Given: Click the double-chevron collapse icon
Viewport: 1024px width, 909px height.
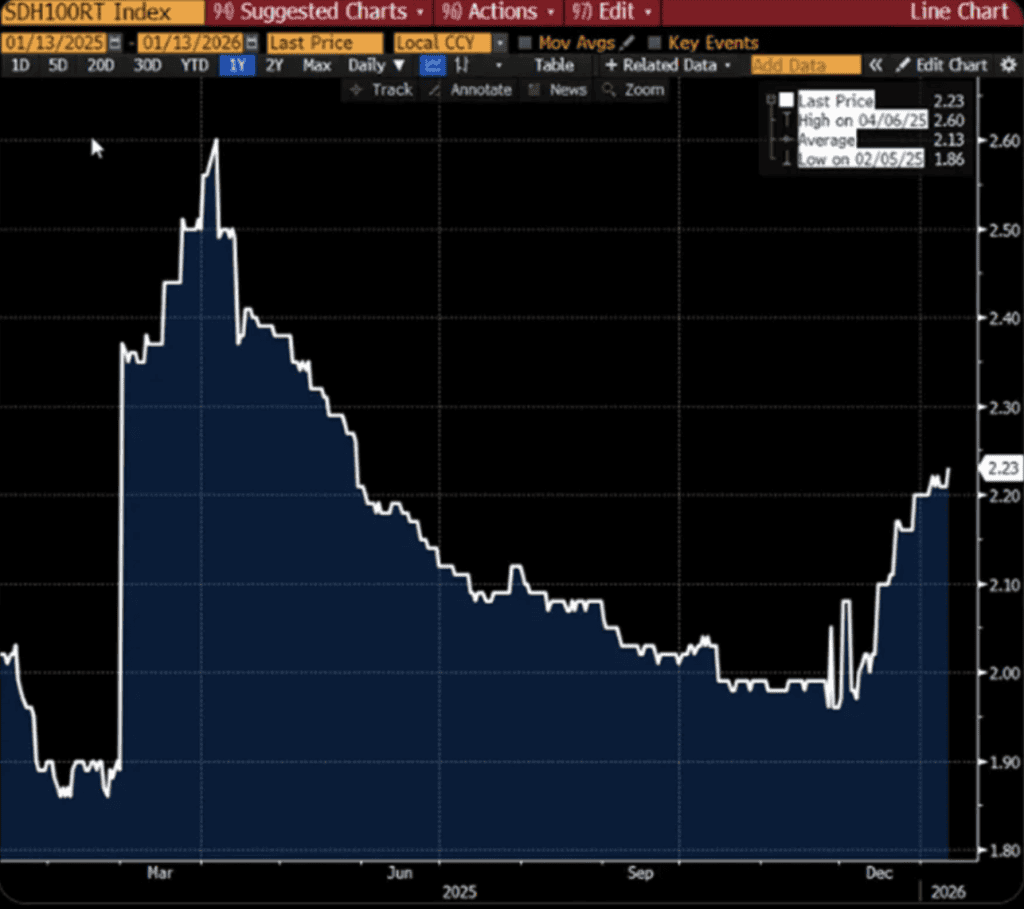Looking at the screenshot, I should [875, 65].
